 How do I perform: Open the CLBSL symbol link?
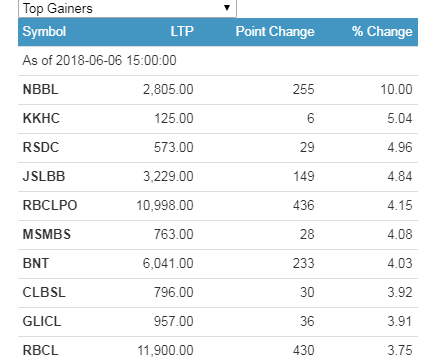coord(44,292)
